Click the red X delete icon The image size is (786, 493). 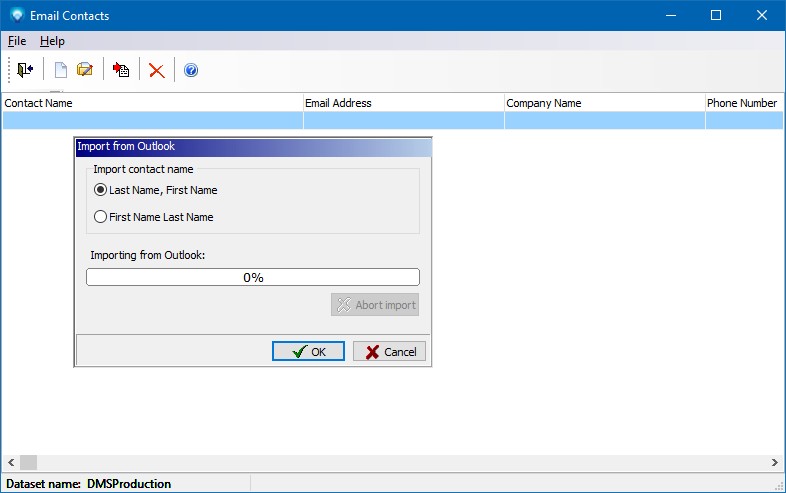156,70
